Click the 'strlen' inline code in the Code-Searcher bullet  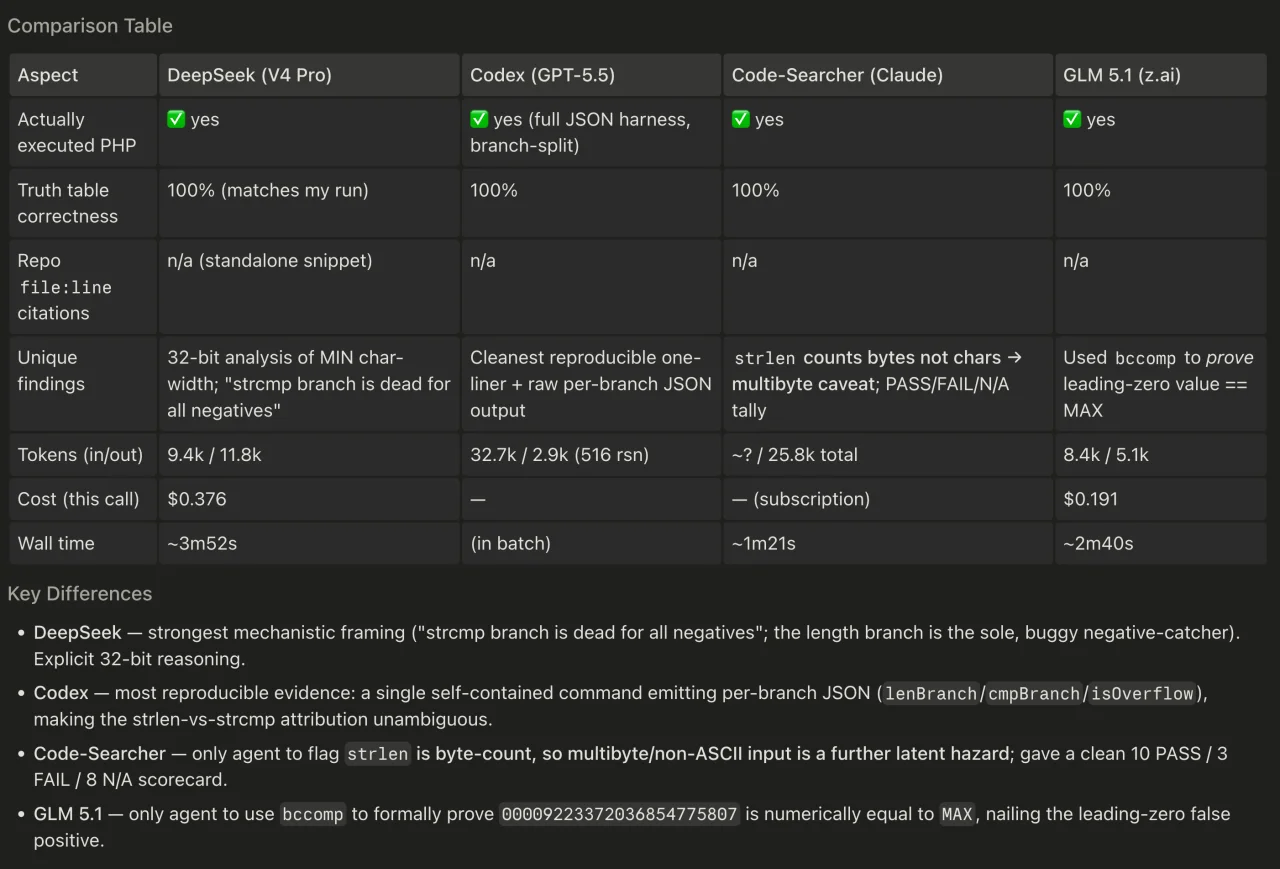click(378, 754)
